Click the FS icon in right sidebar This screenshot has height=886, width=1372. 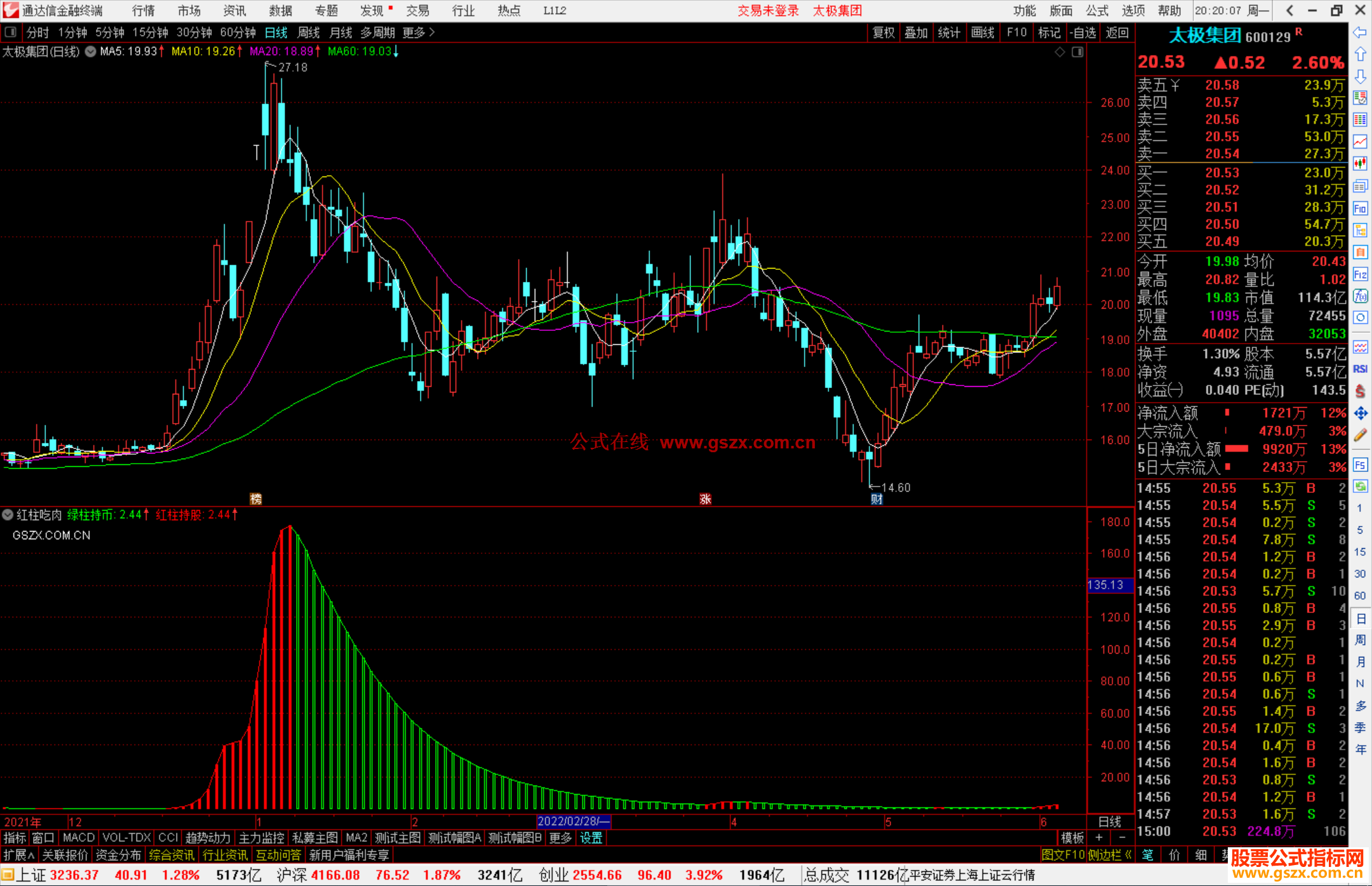[x=1360, y=465]
